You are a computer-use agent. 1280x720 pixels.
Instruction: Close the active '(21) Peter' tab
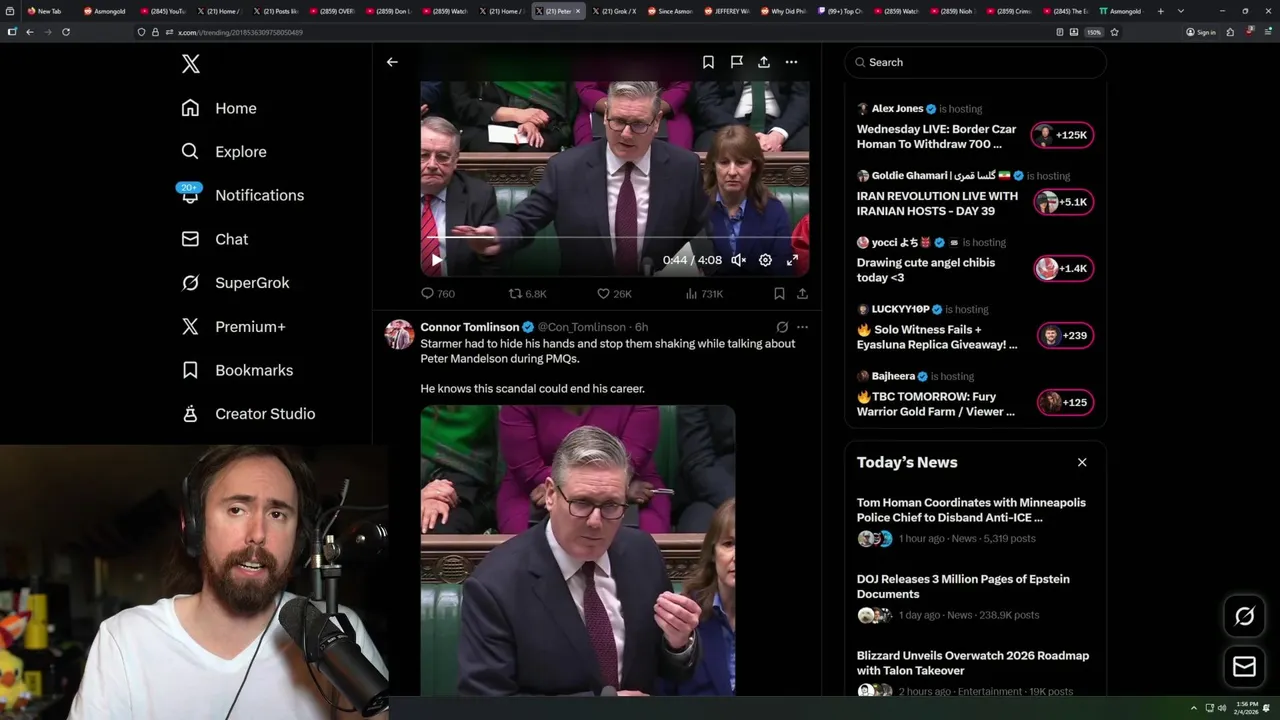pos(577,11)
